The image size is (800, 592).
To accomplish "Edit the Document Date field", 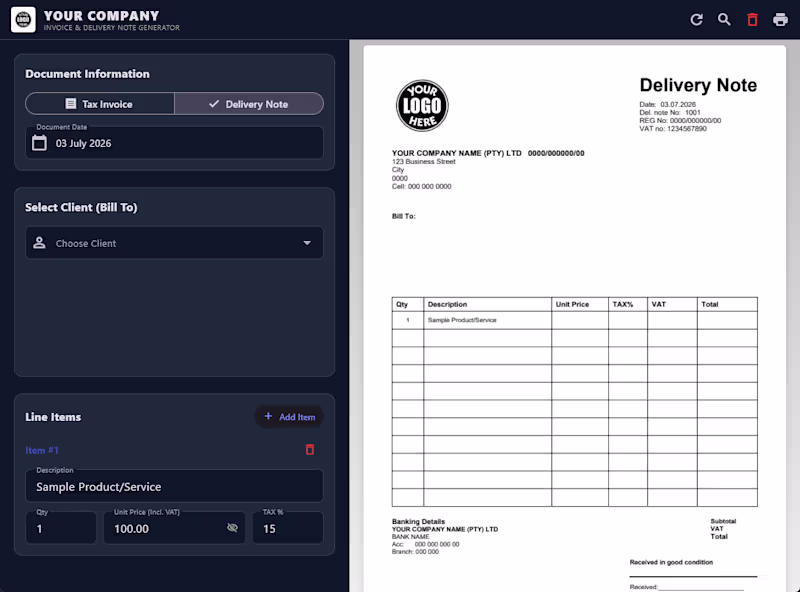I will (x=174, y=143).
